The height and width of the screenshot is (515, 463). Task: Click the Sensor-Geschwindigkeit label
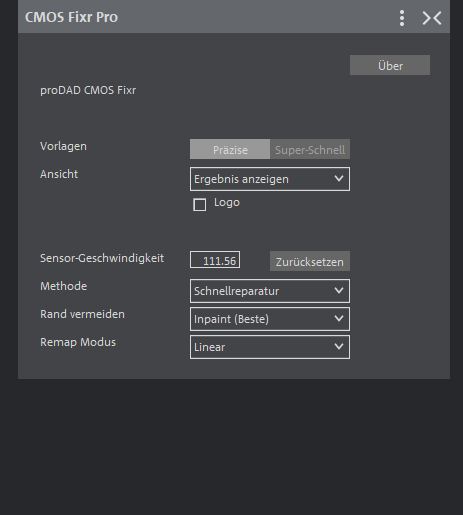coord(102,258)
